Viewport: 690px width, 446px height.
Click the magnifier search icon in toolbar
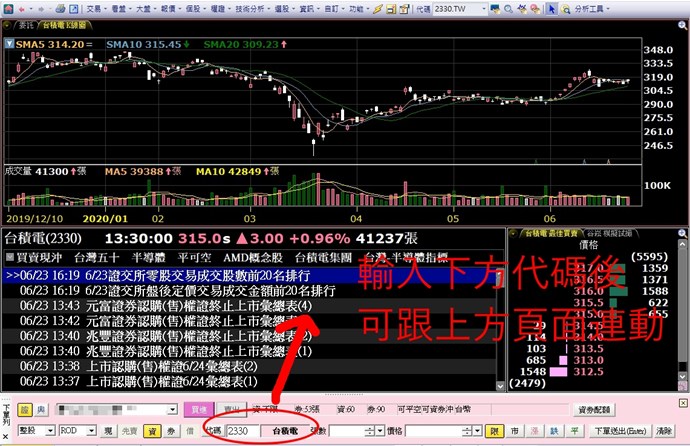point(508,9)
